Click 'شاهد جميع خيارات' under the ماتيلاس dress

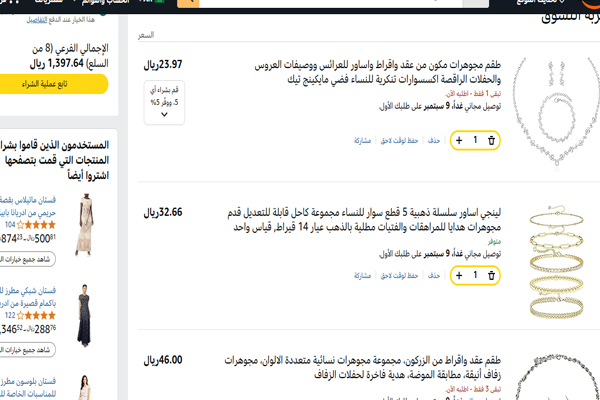pyautogui.click(x=28, y=259)
